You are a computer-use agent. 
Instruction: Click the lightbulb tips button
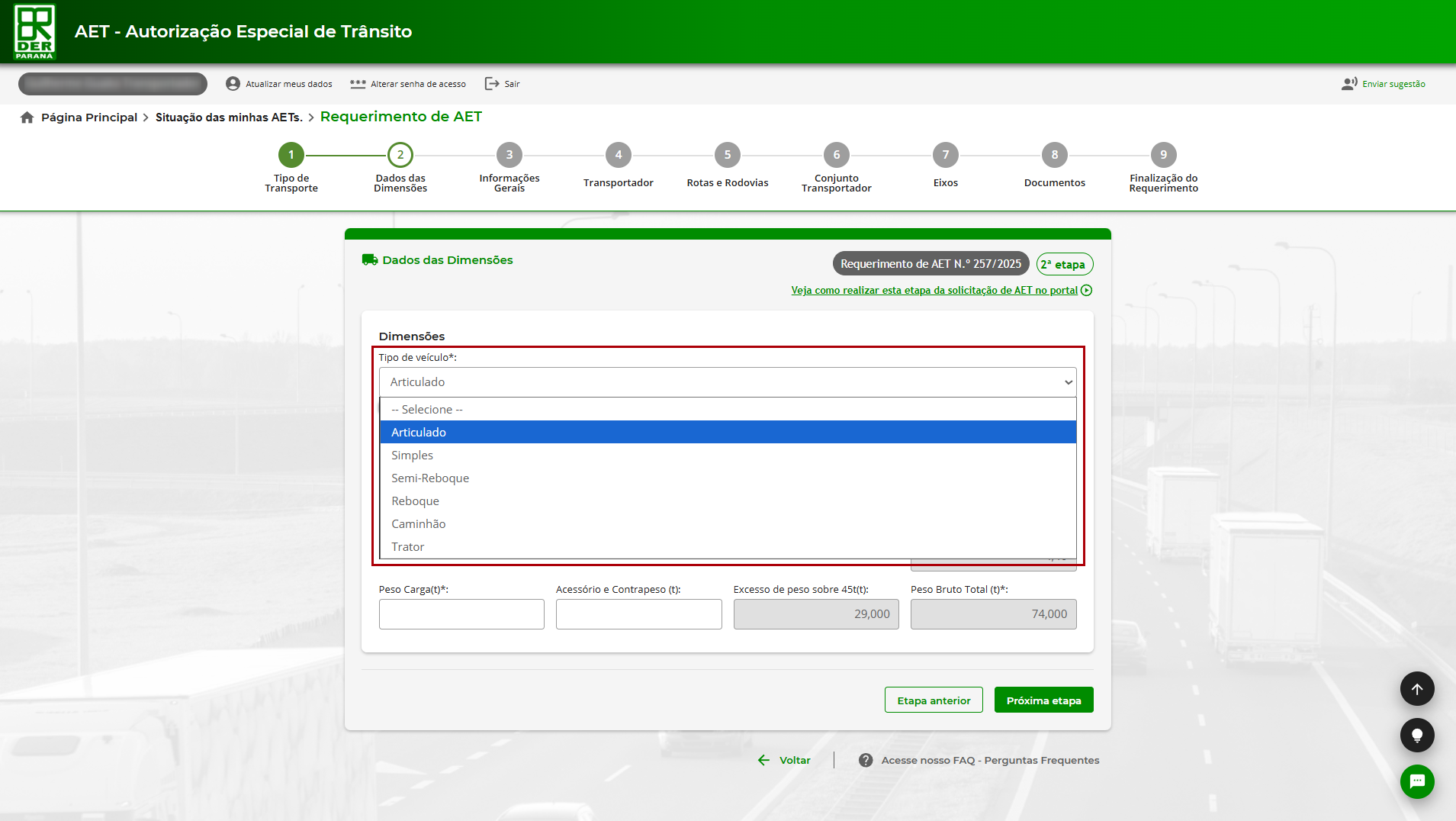click(1417, 736)
